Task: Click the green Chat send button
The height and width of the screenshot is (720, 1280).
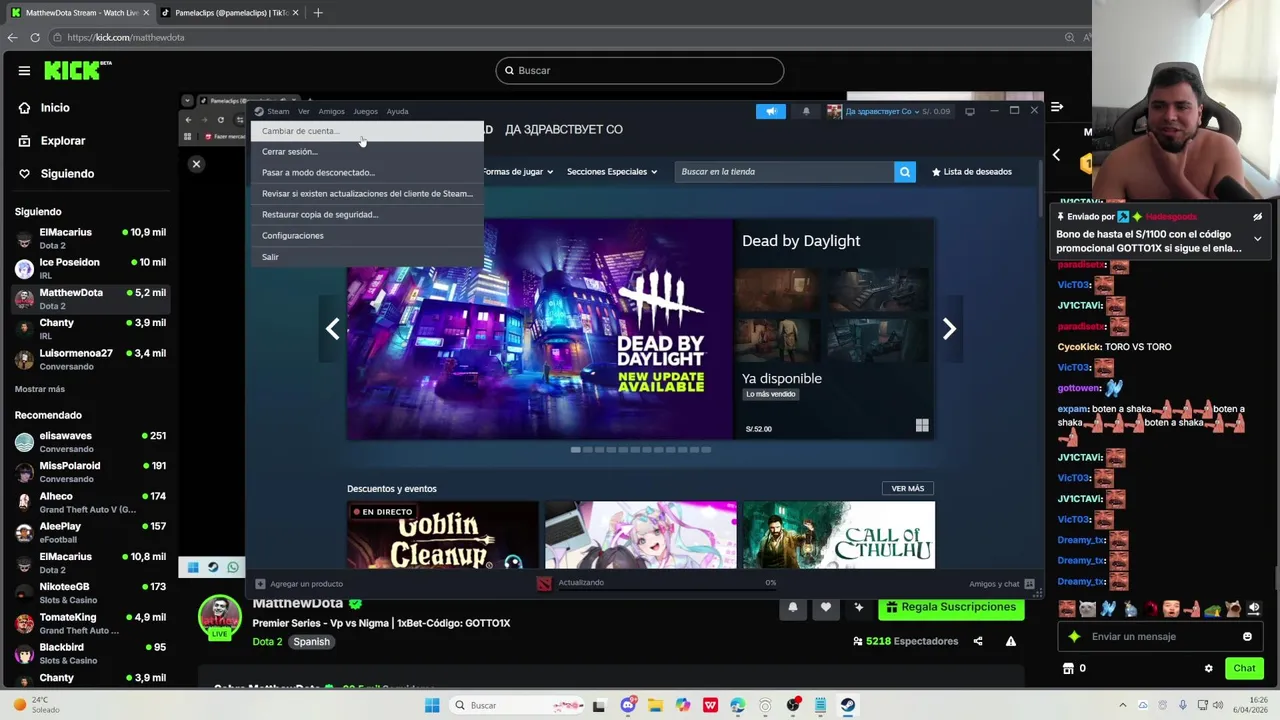Action: [x=1244, y=668]
